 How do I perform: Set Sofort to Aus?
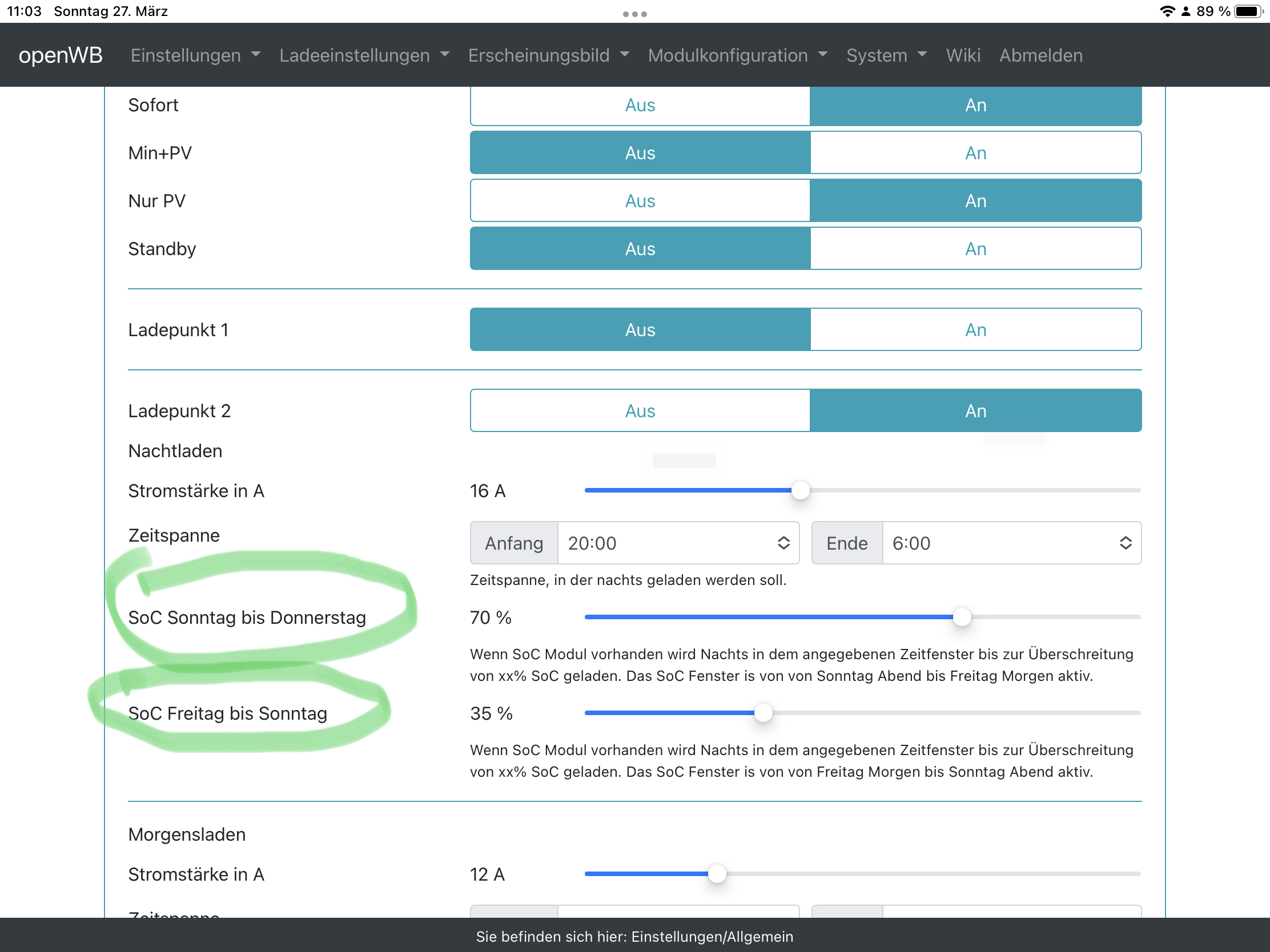(640, 106)
